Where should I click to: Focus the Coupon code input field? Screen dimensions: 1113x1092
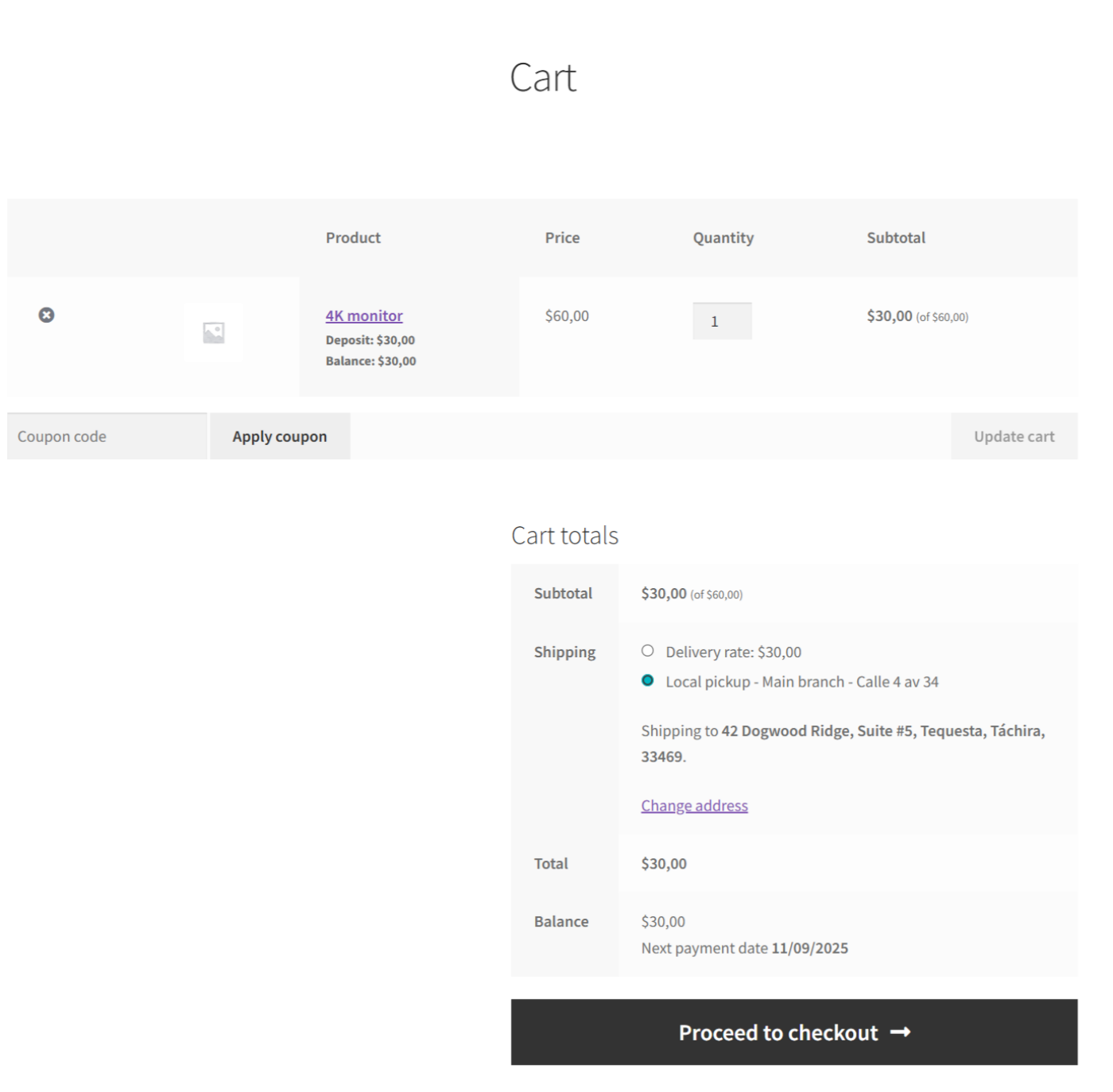pos(107,436)
